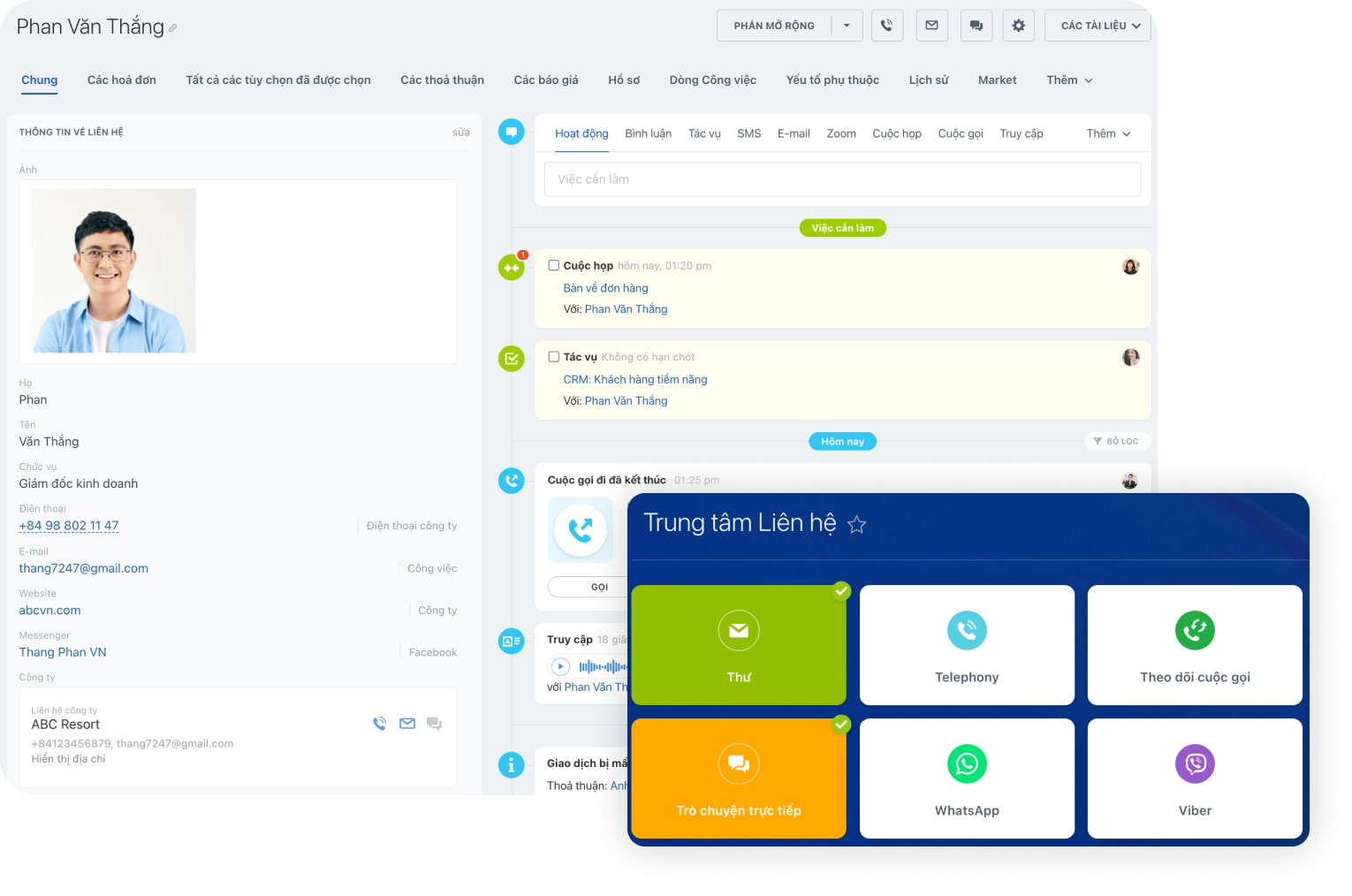This screenshot has width=1352, height=896.
Task: Open the Telephony channel tile
Action: click(x=967, y=645)
